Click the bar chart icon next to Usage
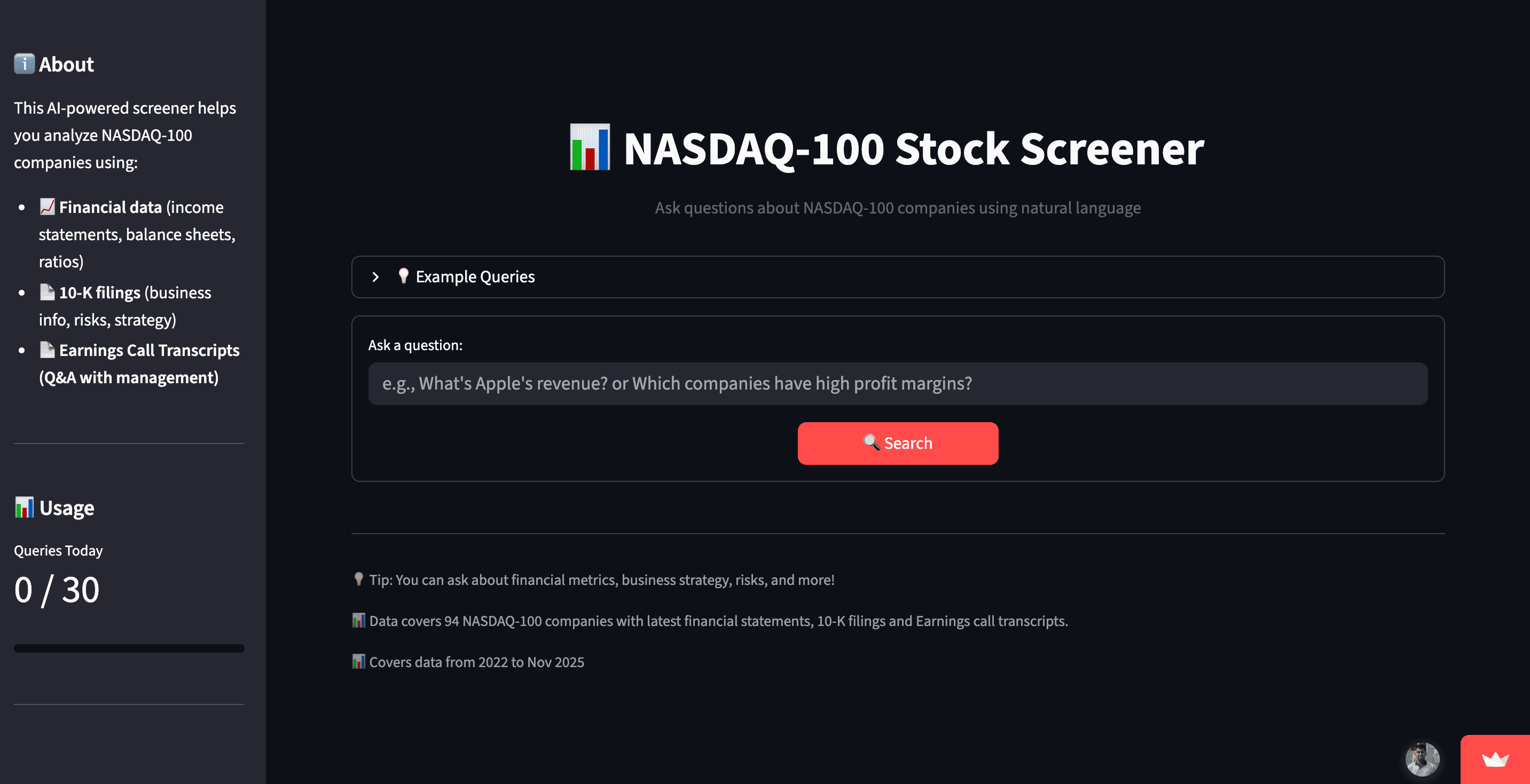Screen dimensions: 1530x784 [x=23, y=508]
